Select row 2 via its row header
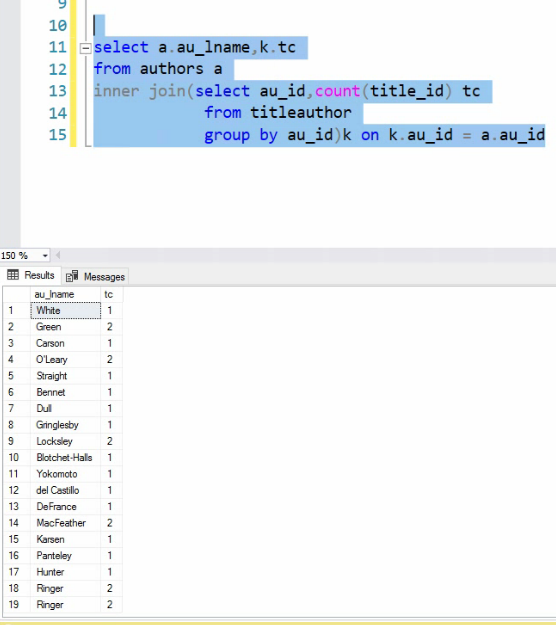Viewport: 556px width, 625px height. pos(16,327)
